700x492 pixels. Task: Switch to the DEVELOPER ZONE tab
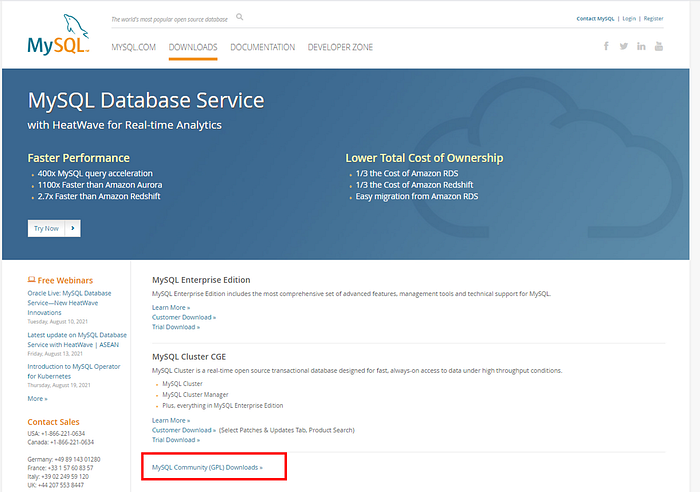point(340,47)
